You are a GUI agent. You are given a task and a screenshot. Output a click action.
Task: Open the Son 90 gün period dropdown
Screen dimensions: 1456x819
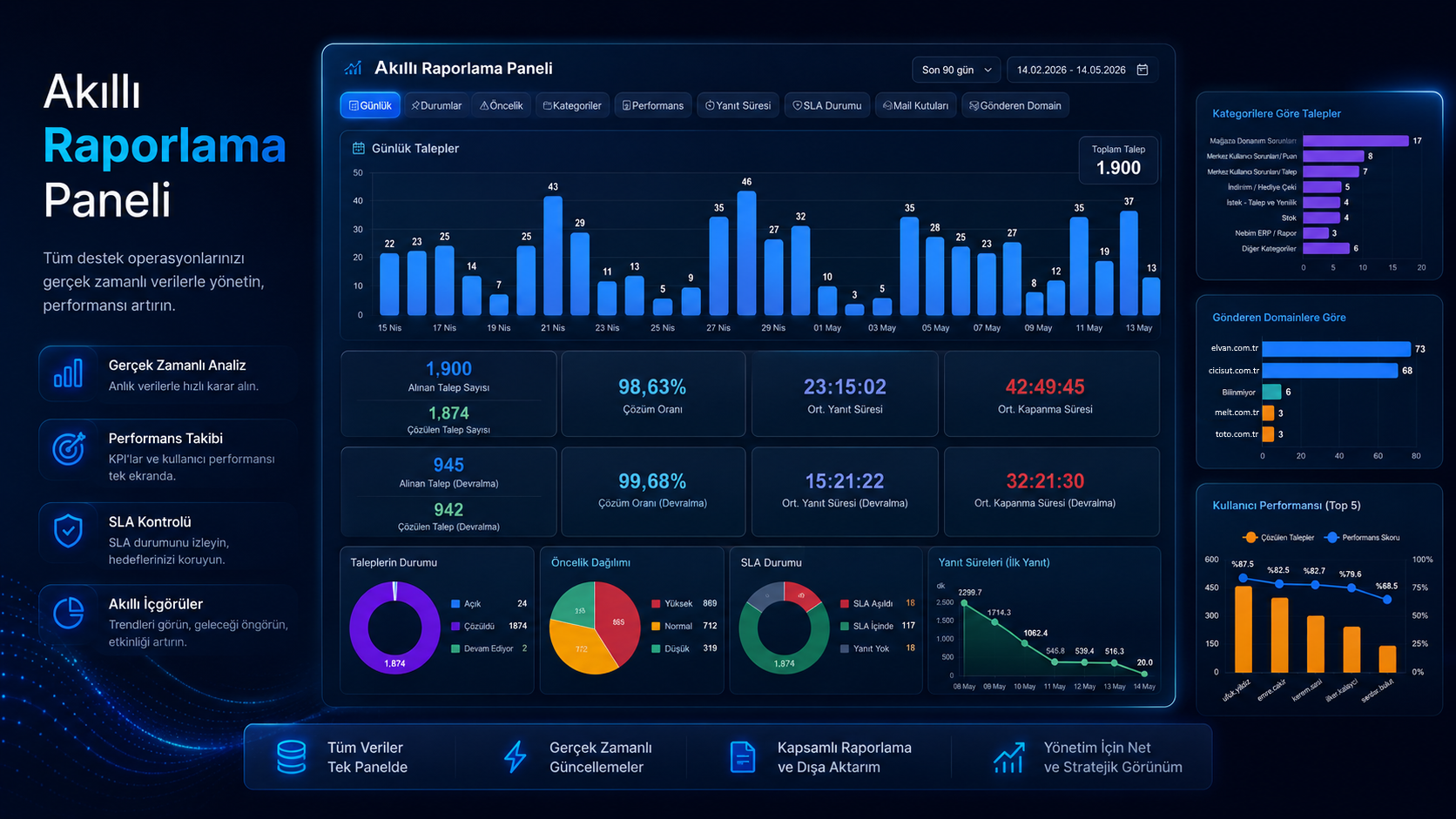pos(956,70)
